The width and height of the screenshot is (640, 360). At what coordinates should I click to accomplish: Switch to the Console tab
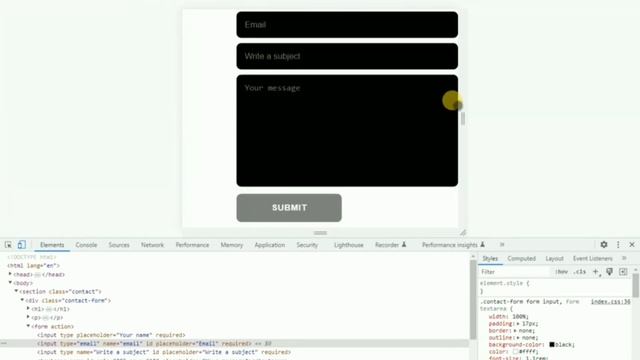(x=86, y=245)
